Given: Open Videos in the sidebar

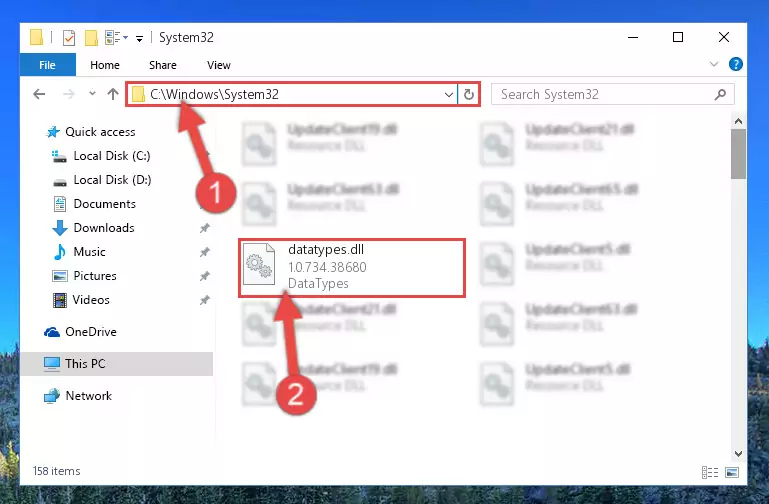Looking at the screenshot, I should pyautogui.click(x=91, y=300).
